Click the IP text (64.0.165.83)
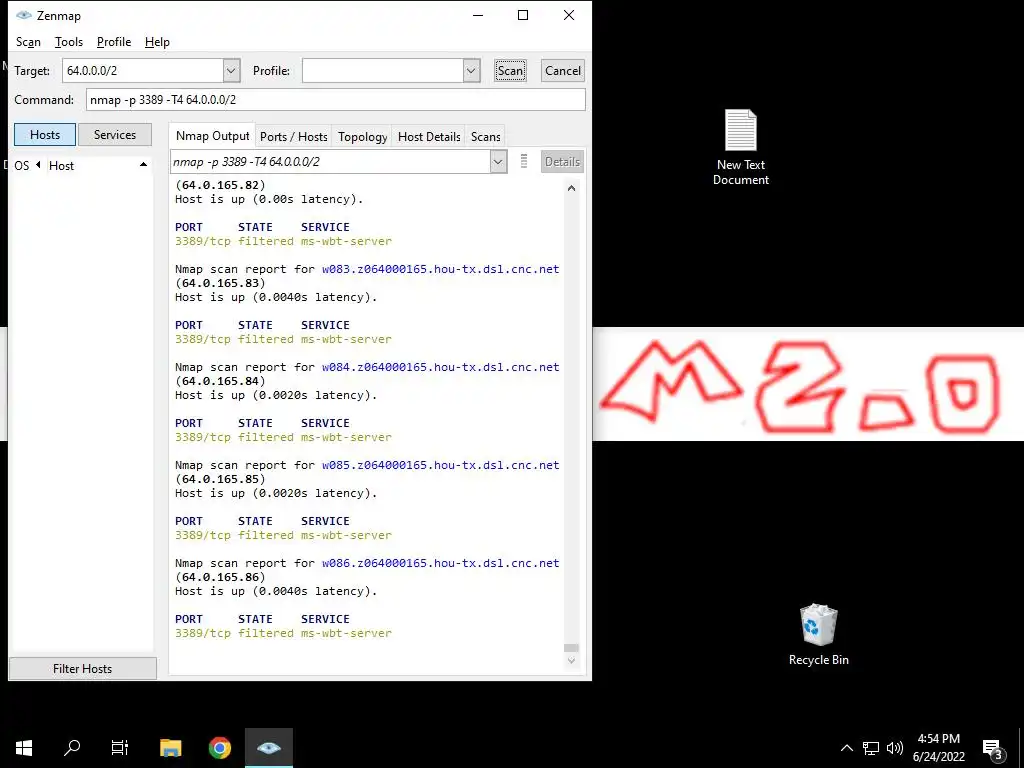Viewport: 1024px width, 768px height. coord(220,283)
